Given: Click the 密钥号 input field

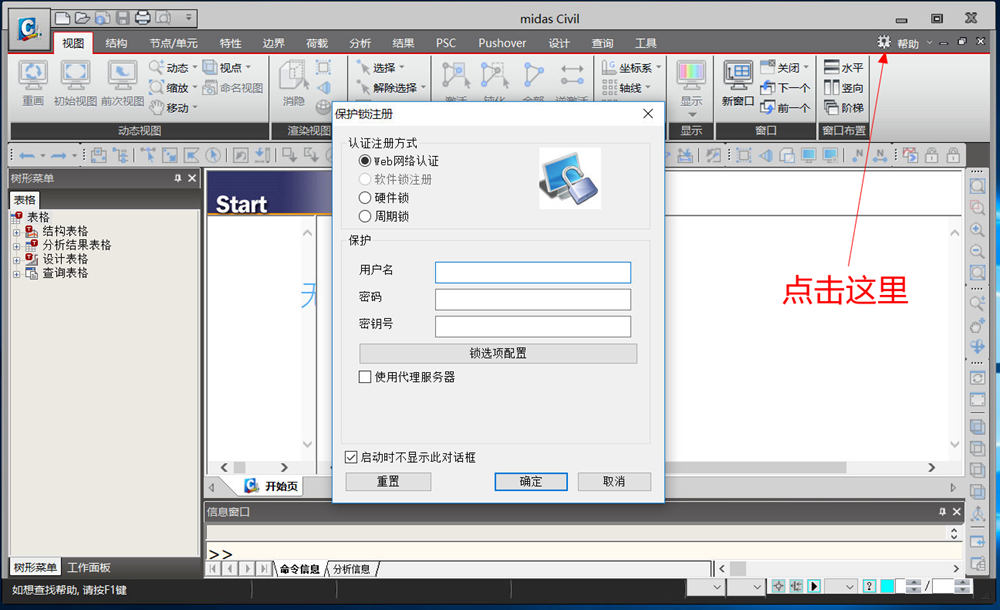Looking at the screenshot, I should (533, 326).
